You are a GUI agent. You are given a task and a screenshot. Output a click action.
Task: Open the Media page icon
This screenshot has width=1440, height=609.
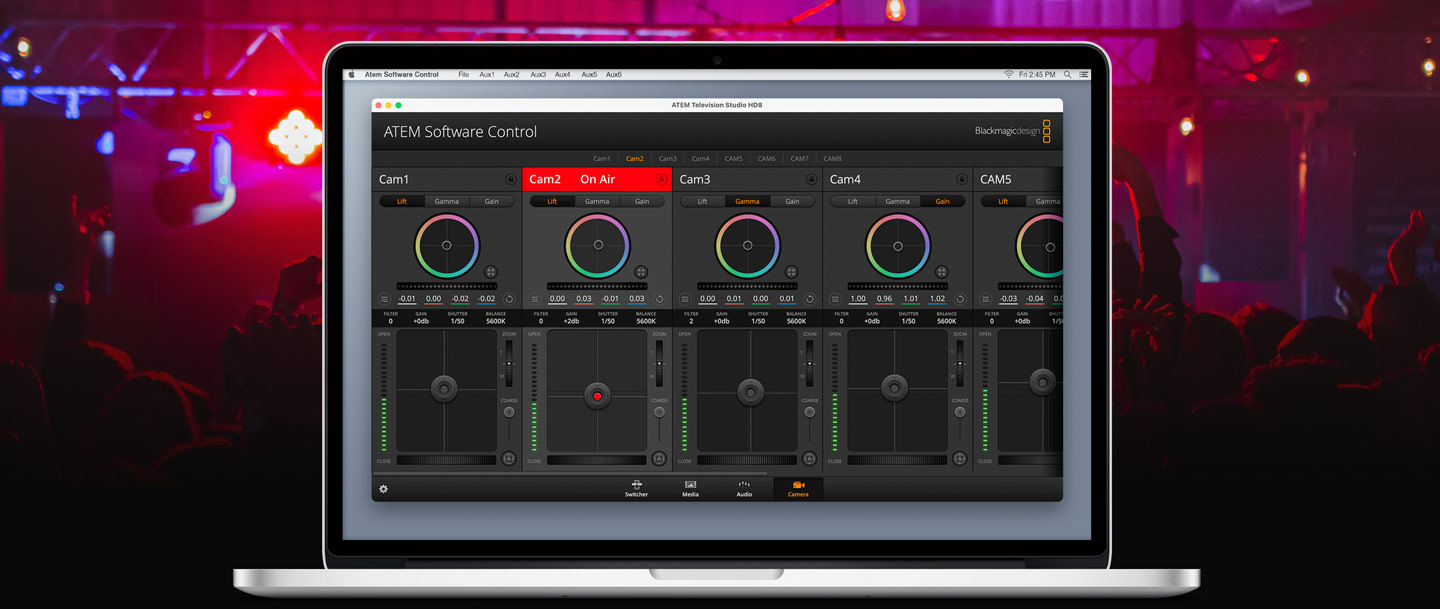click(690, 488)
